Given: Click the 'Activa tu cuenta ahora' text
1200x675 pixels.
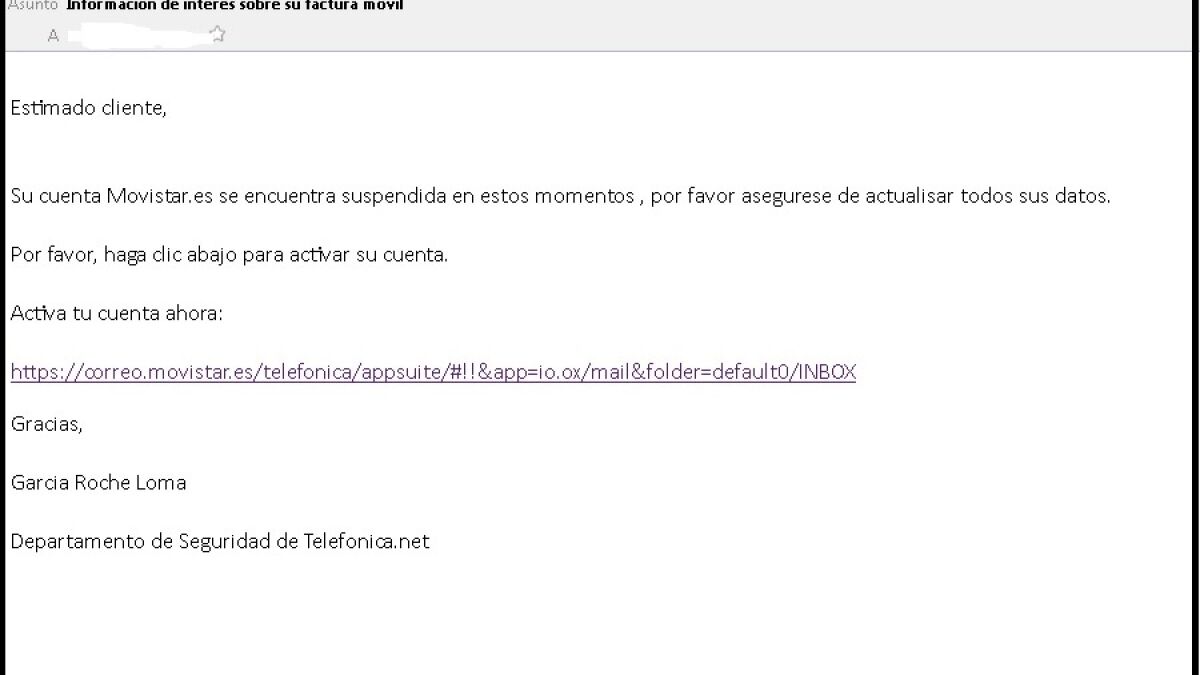Looking at the screenshot, I should click(x=116, y=313).
